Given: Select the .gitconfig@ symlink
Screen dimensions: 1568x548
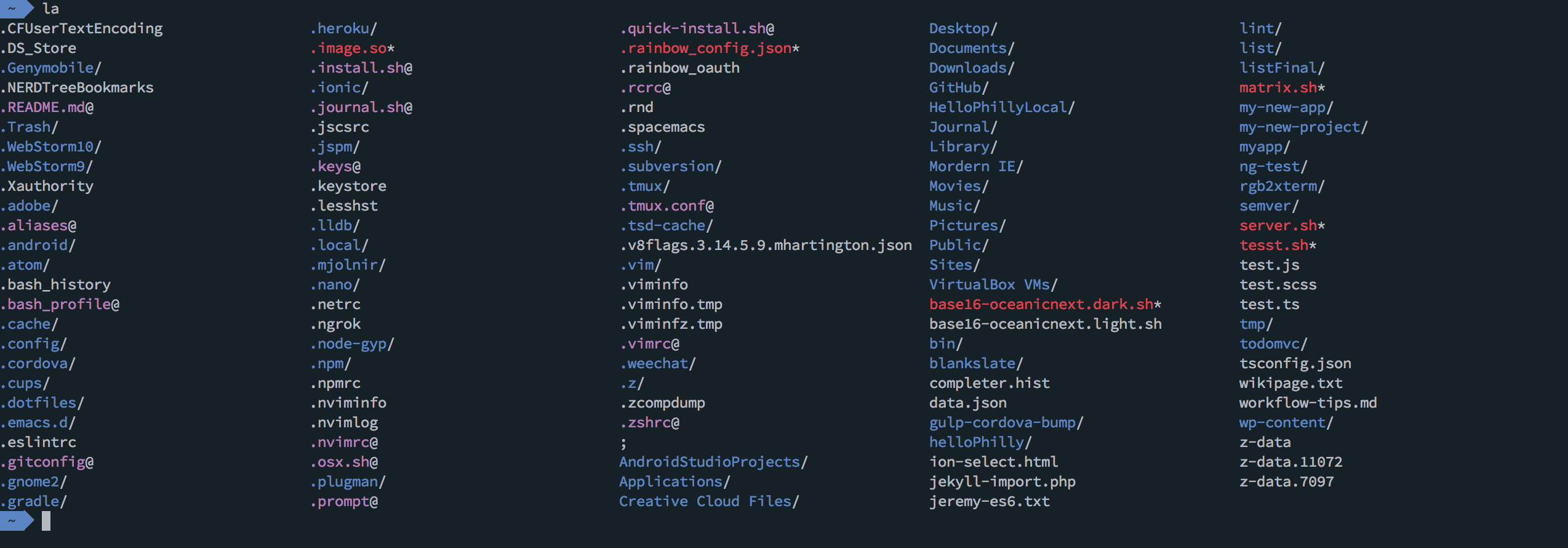Looking at the screenshot, I should pos(47,462).
